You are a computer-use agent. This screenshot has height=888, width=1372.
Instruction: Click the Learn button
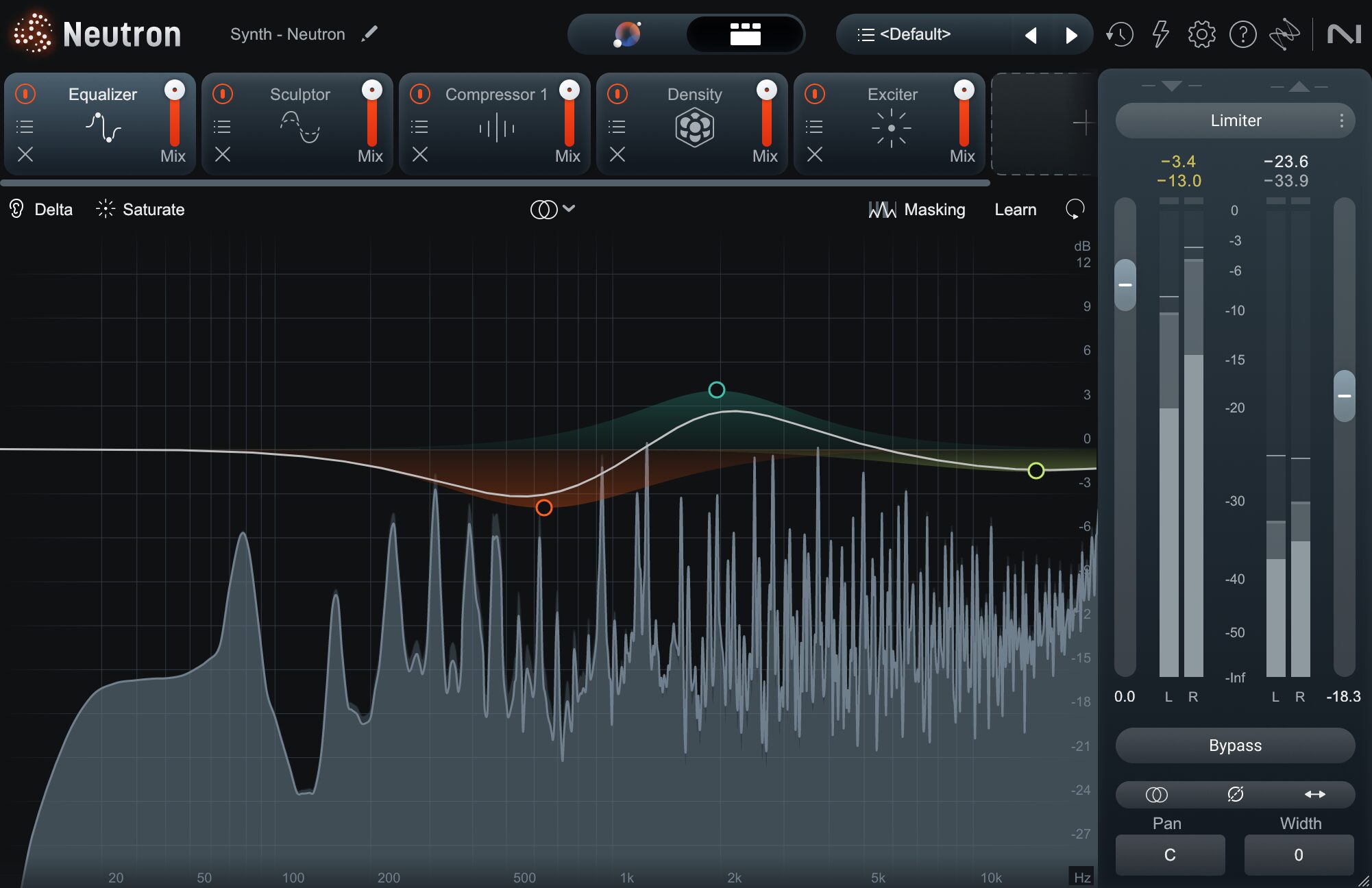coord(1015,209)
